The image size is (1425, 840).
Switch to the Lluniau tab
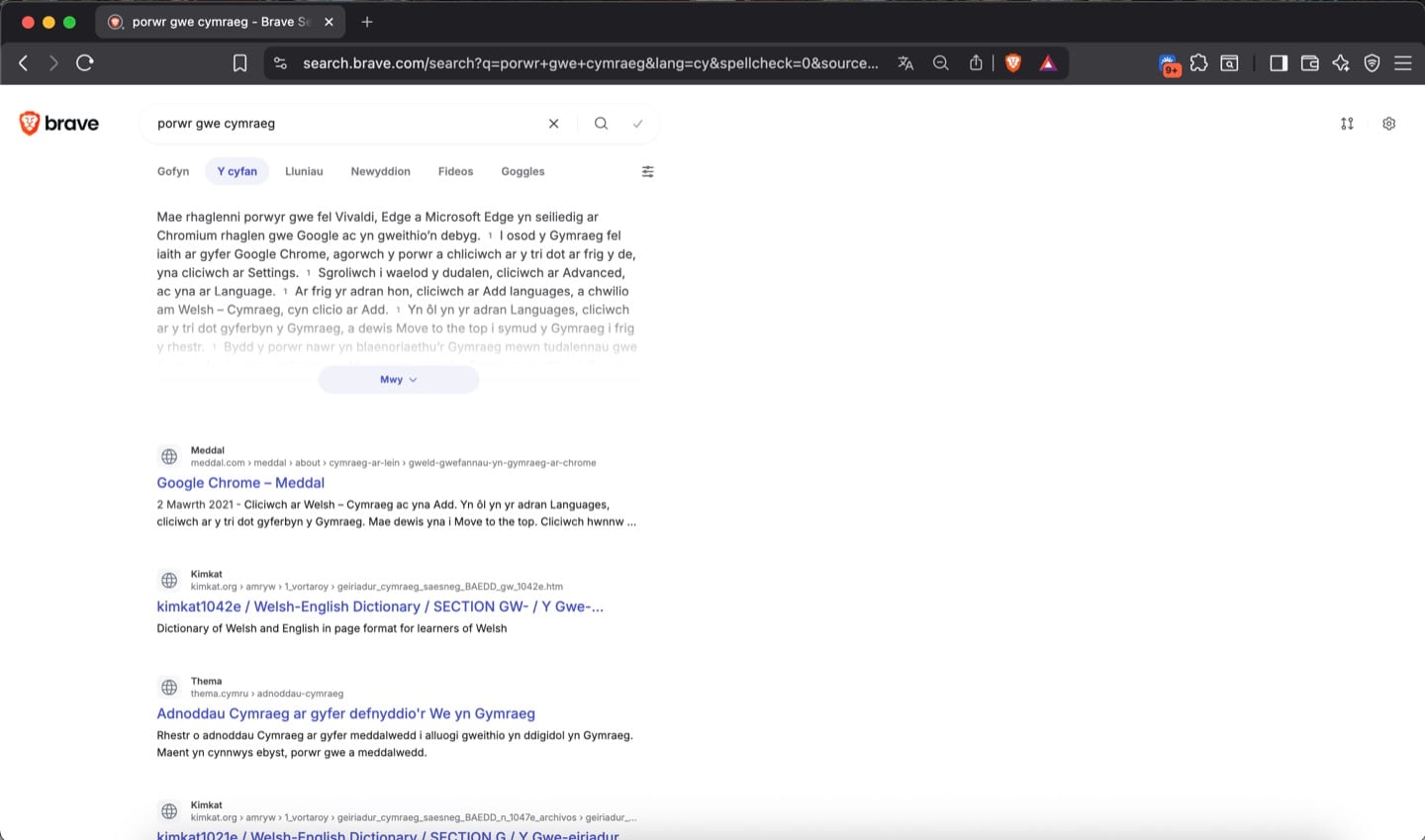pos(304,171)
